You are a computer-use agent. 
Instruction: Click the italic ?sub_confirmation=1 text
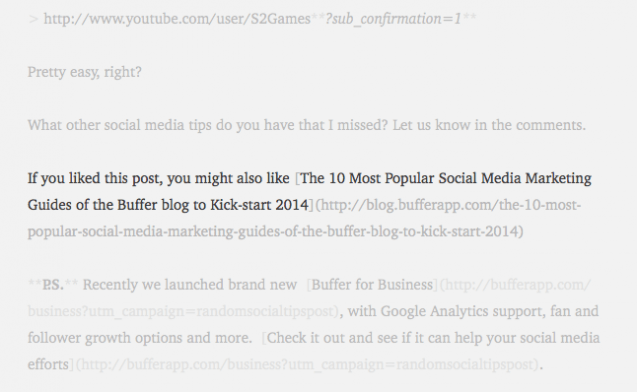(394, 19)
